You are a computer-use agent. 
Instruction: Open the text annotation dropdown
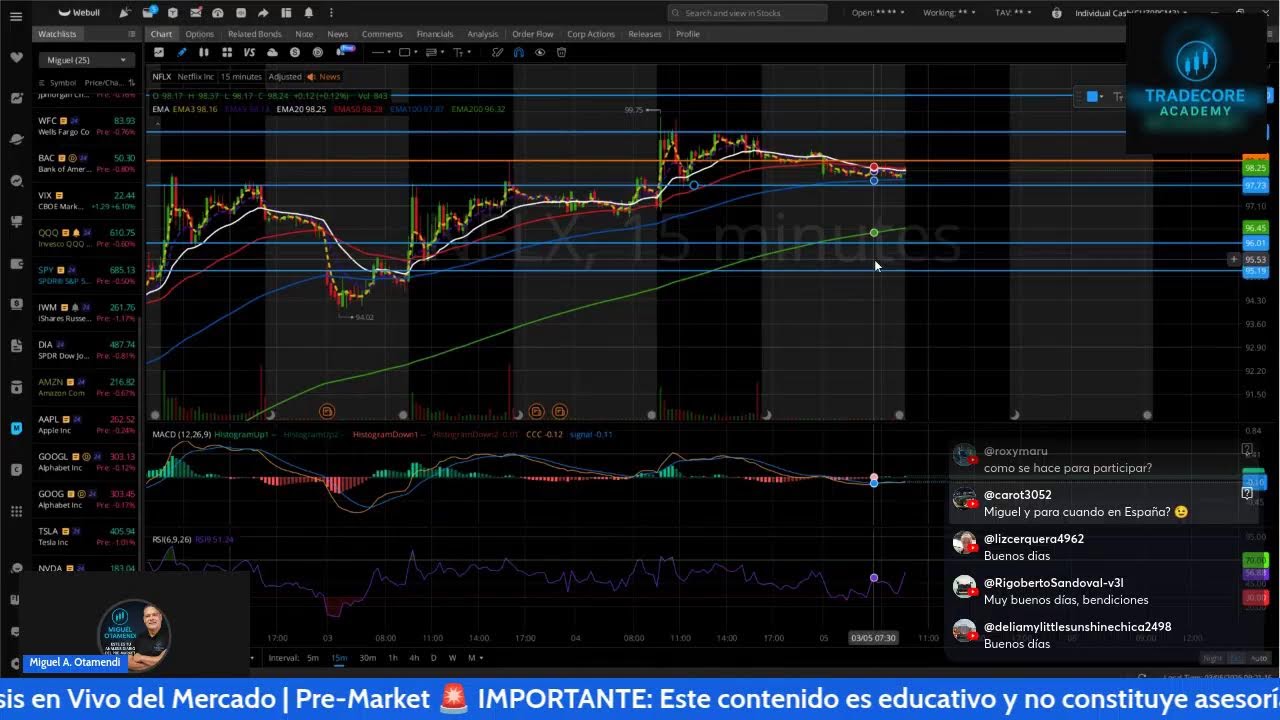461,52
